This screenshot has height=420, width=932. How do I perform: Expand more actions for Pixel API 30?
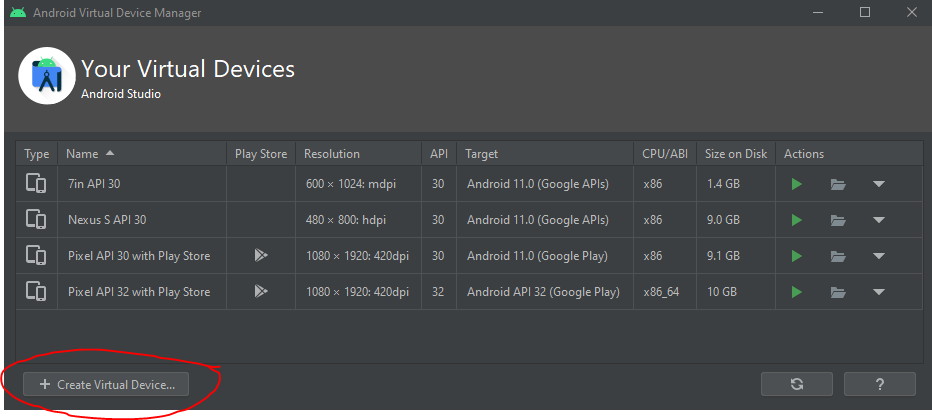(879, 256)
